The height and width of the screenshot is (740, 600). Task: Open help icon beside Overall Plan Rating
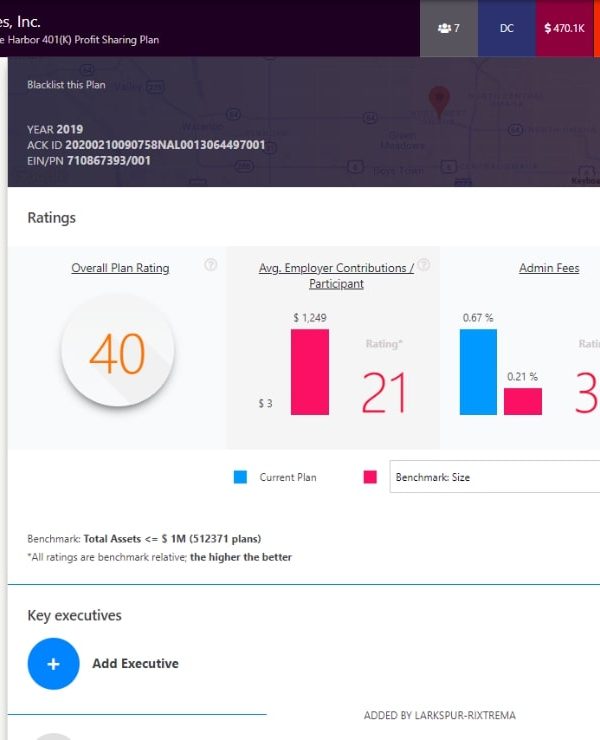[x=210, y=265]
